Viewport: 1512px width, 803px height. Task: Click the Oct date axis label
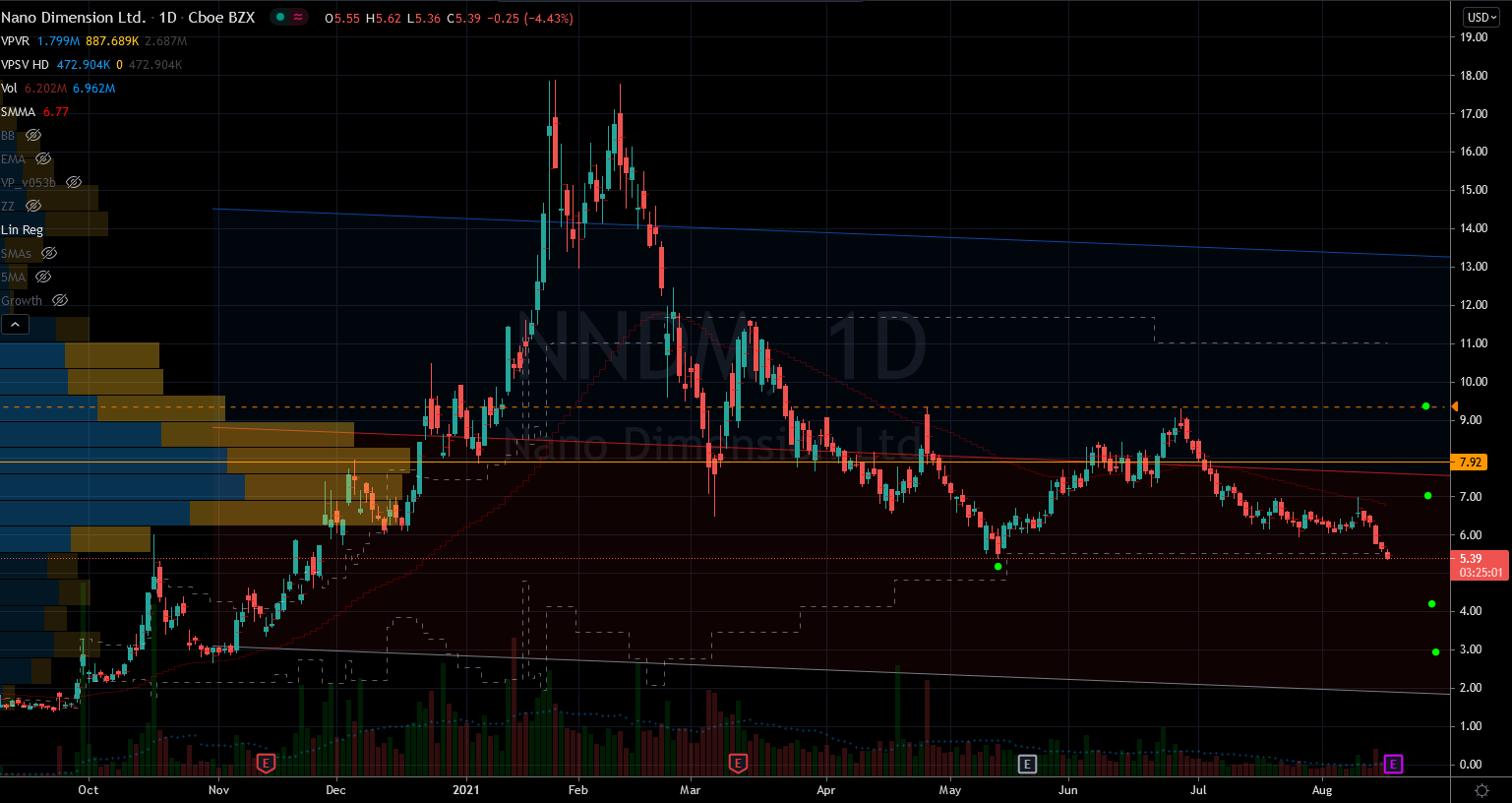pos(89,790)
